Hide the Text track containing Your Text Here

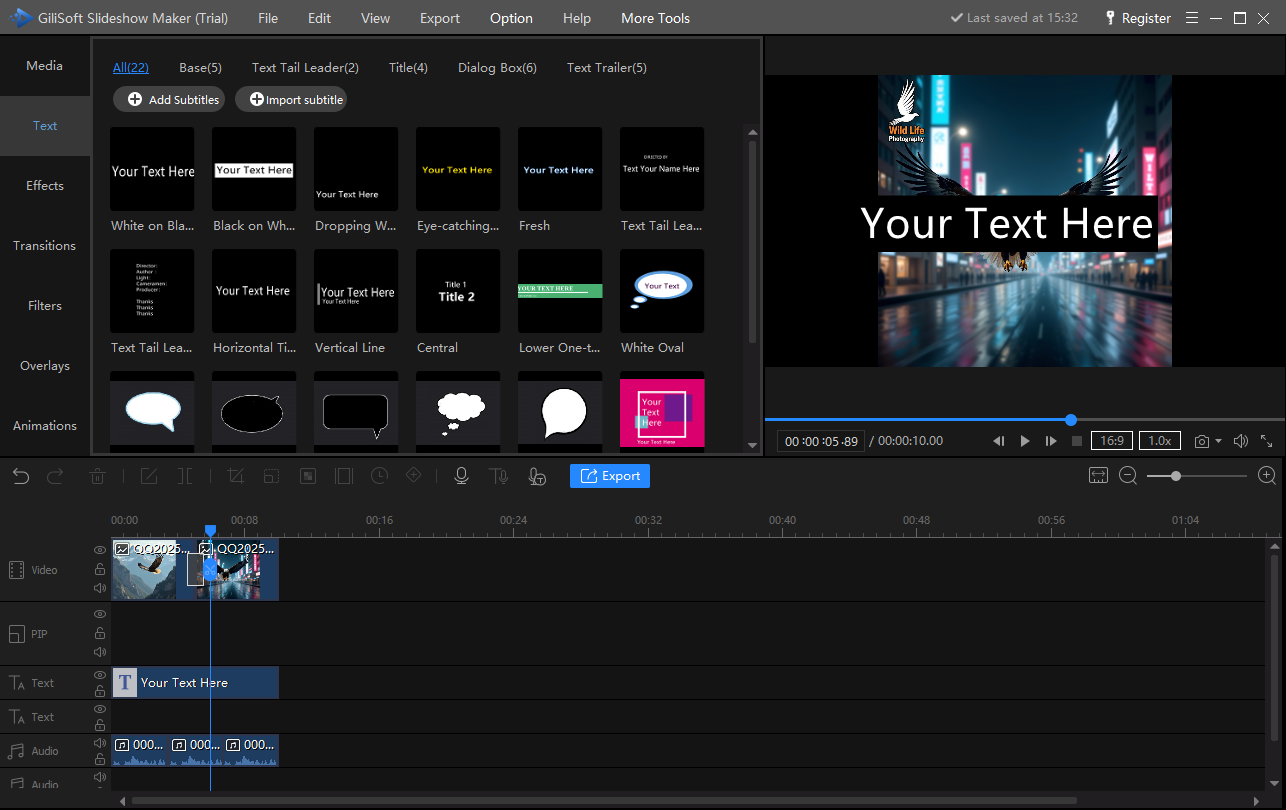pyautogui.click(x=100, y=675)
